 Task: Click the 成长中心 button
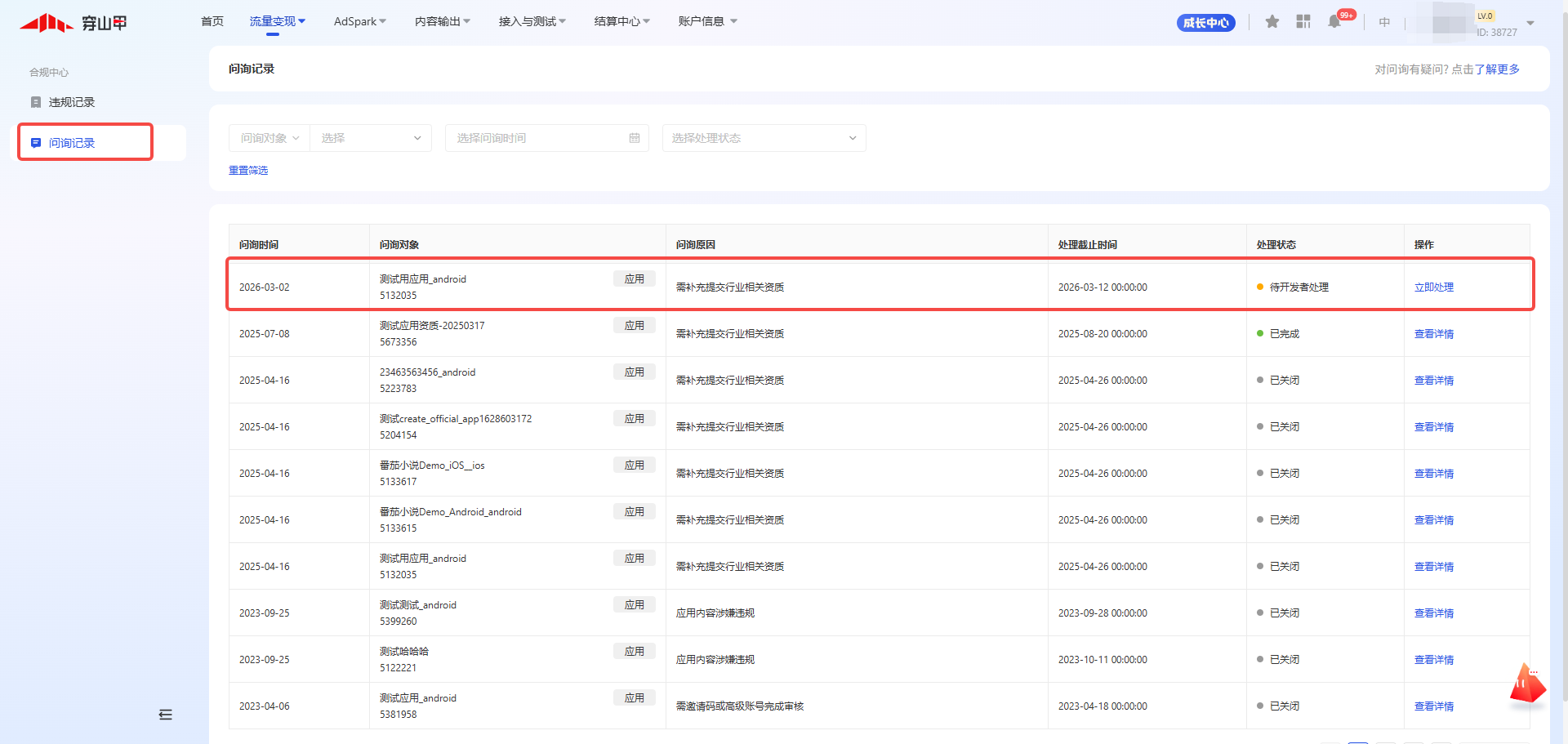tap(1205, 23)
